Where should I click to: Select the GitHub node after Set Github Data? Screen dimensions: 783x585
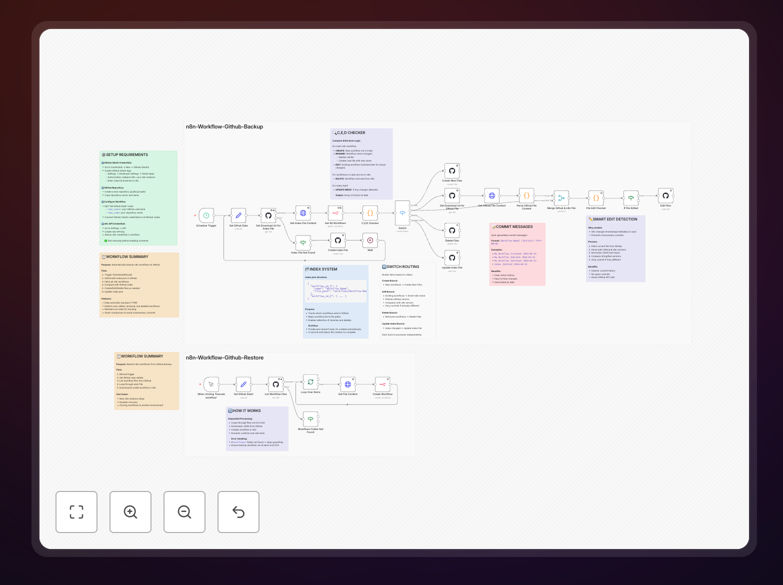[x=268, y=215]
